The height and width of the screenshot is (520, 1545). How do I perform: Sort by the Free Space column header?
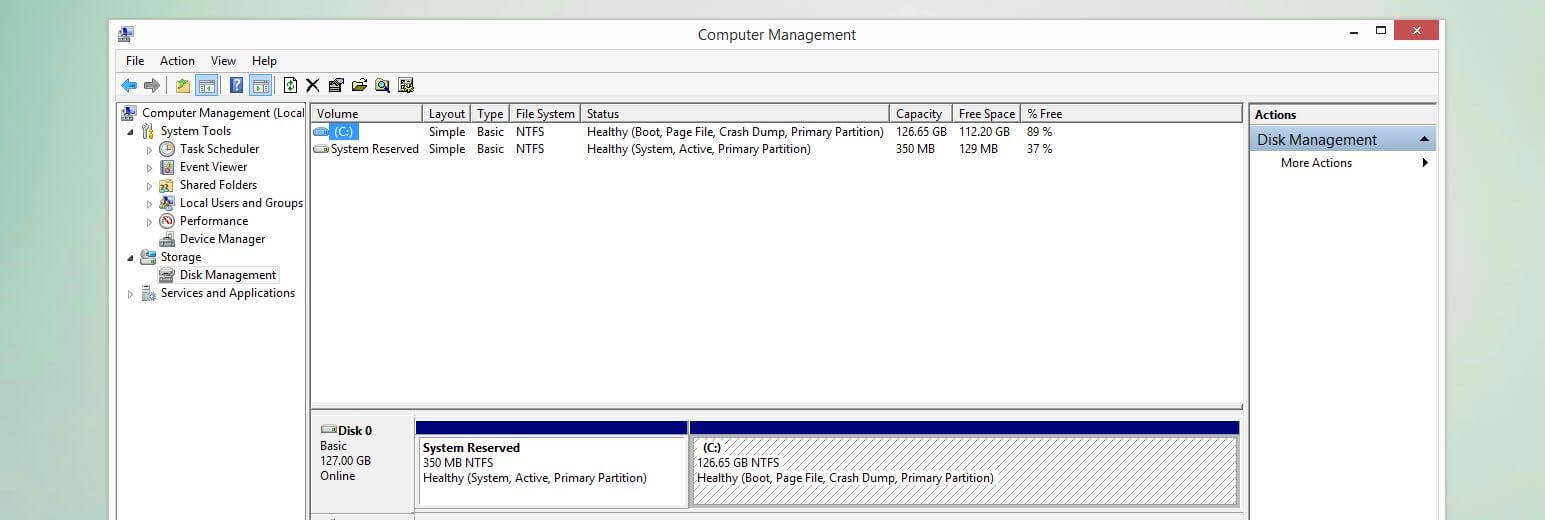[987, 114]
